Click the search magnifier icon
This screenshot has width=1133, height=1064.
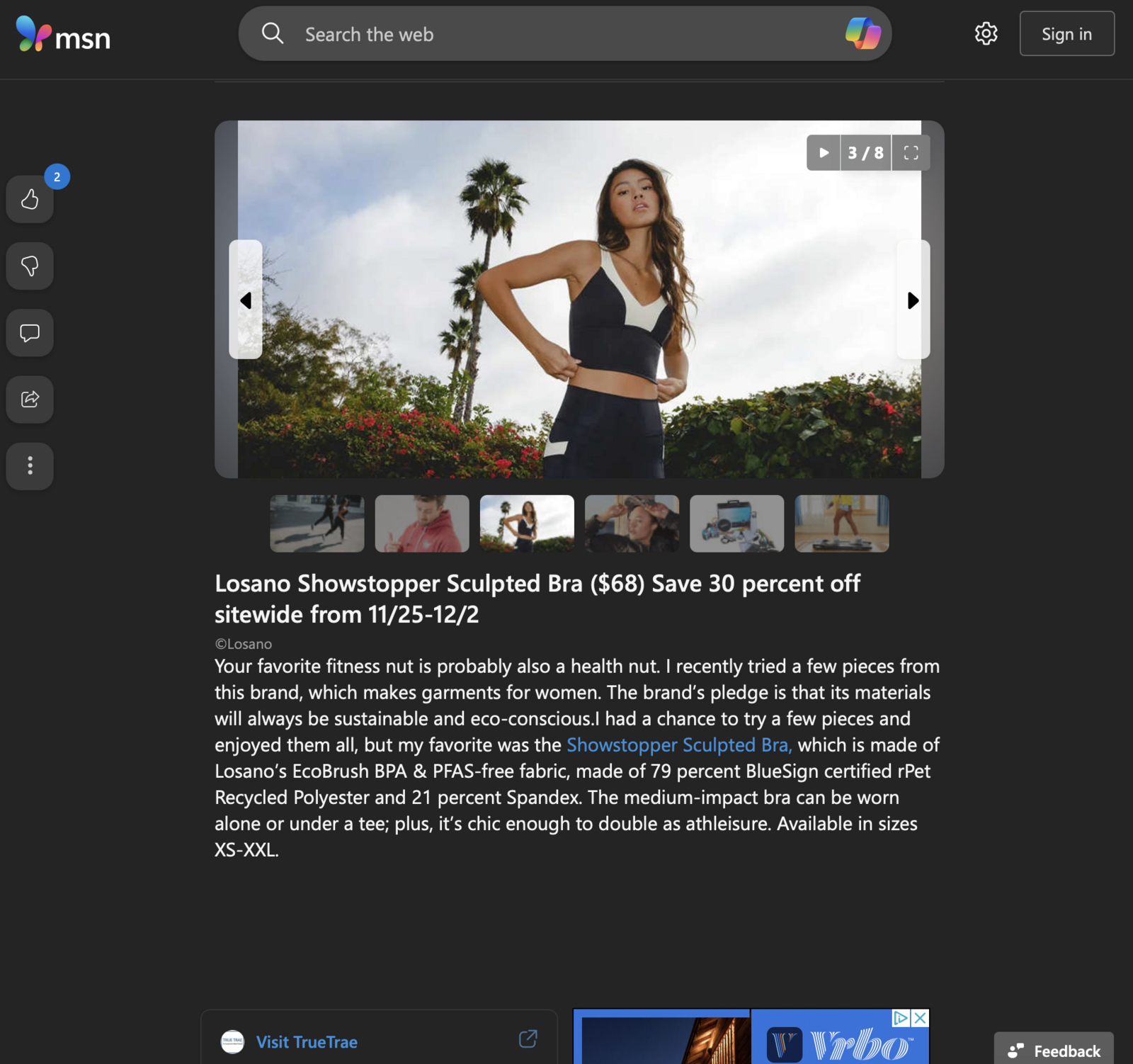273,33
